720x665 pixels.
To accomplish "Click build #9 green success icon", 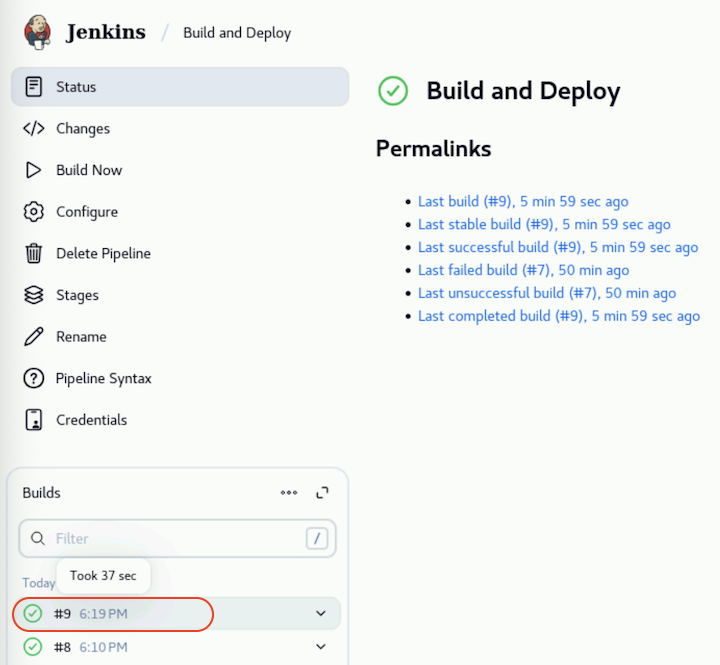I will [x=33, y=613].
